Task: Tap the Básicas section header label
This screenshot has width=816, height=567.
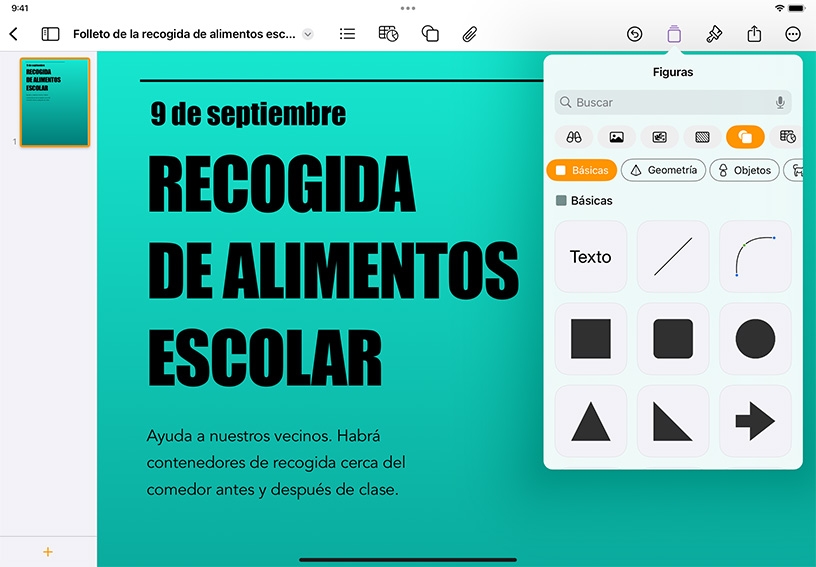Action: pyautogui.click(x=591, y=201)
